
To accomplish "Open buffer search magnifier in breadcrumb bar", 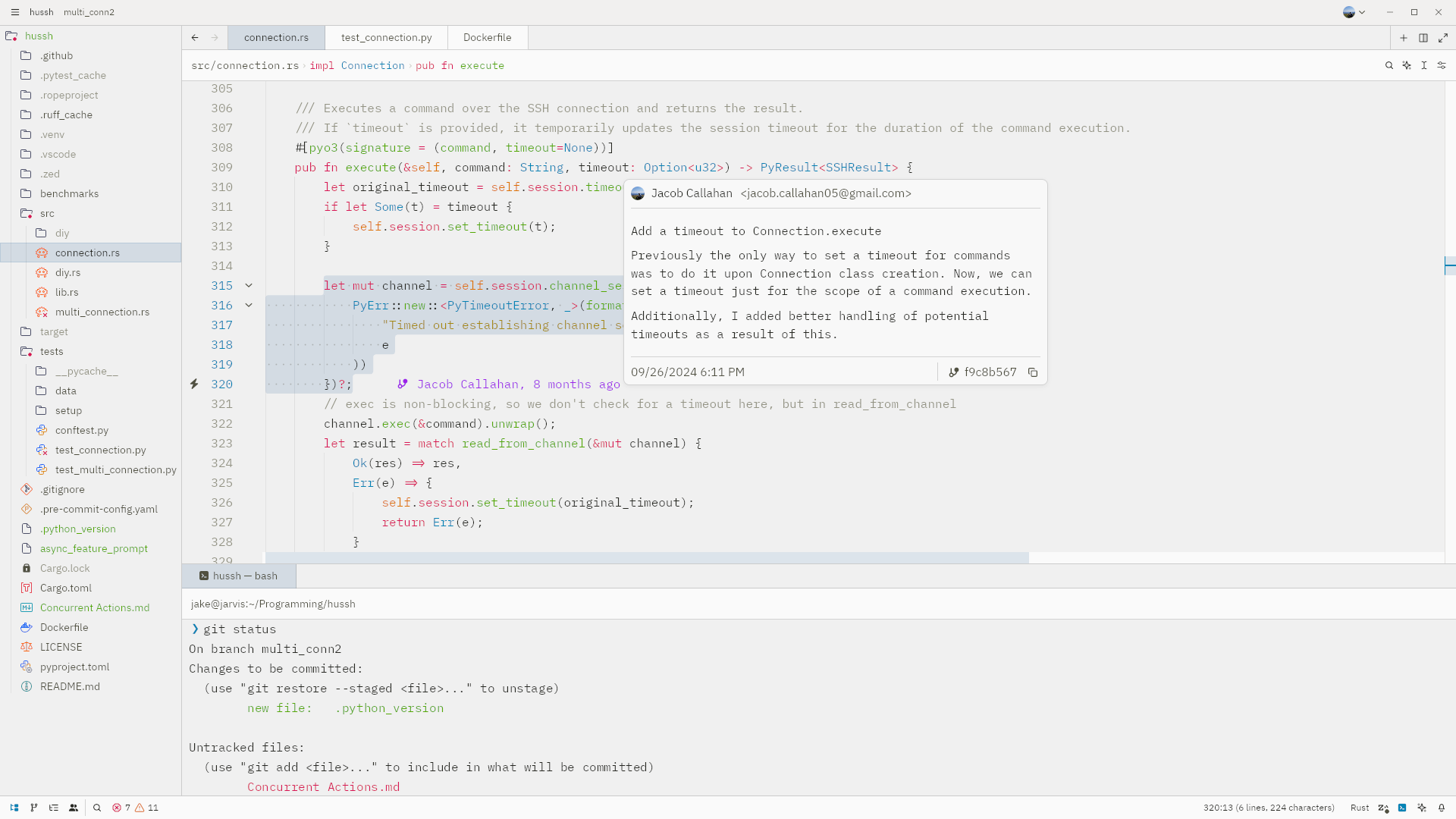I will pos(1389,66).
